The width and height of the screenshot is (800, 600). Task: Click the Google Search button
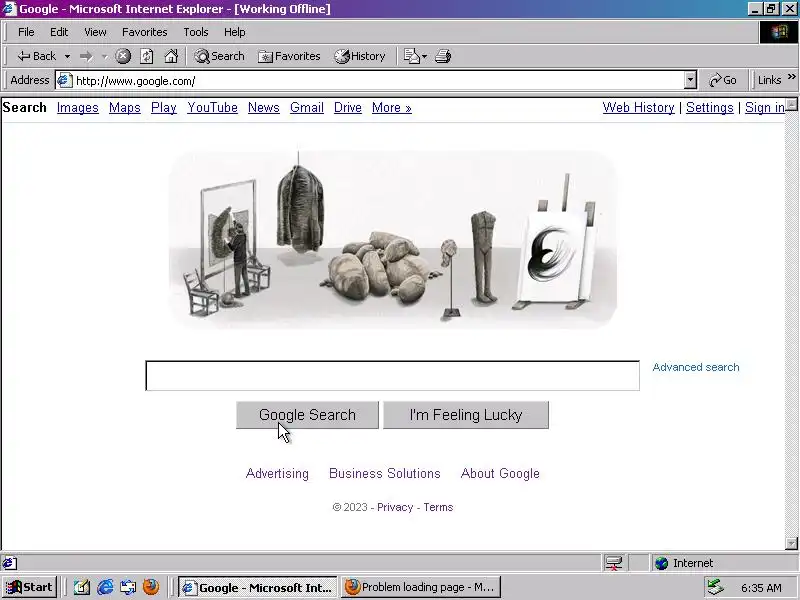tap(307, 415)
